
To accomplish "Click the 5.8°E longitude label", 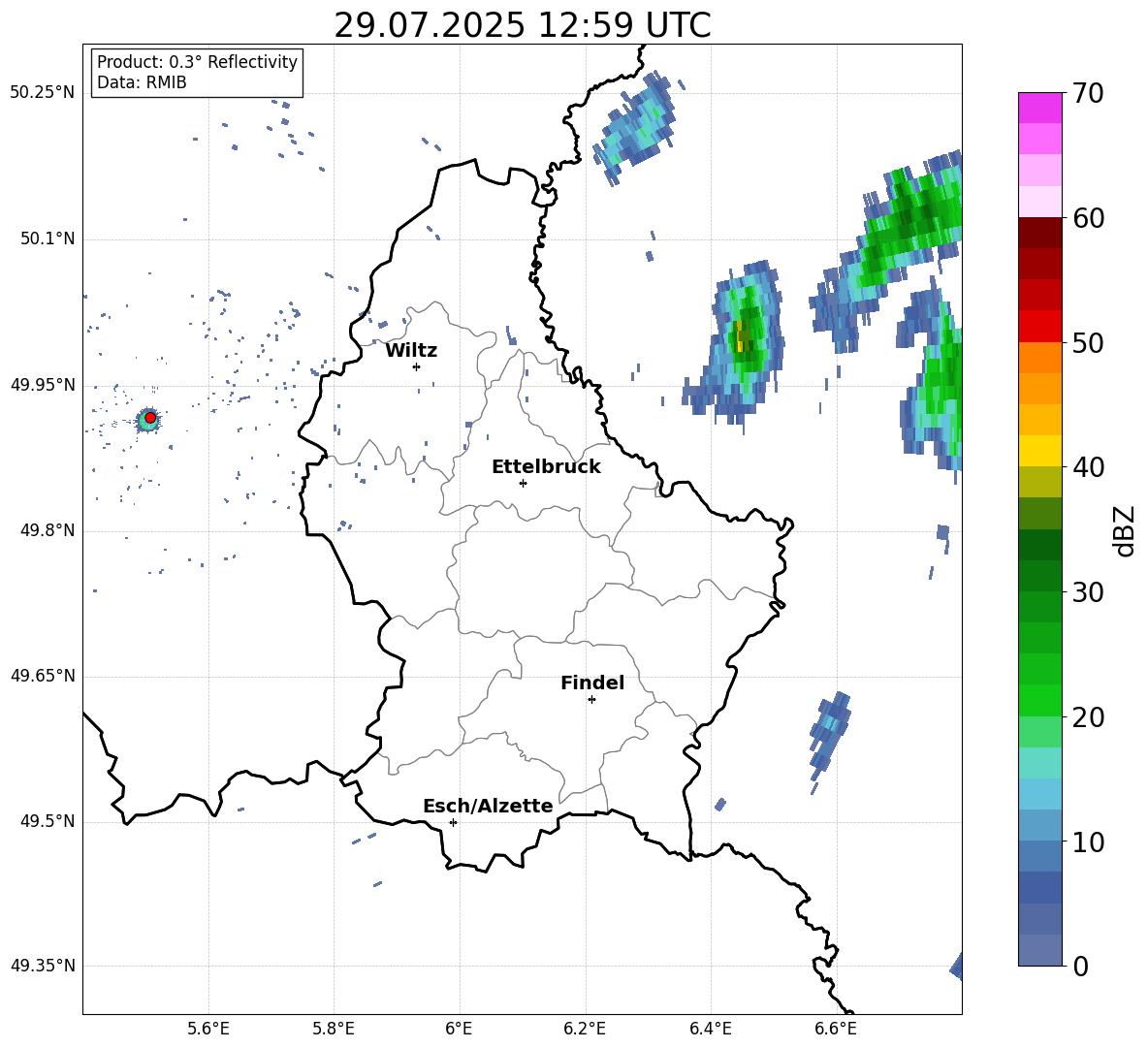I will (x=334, y=1029).
